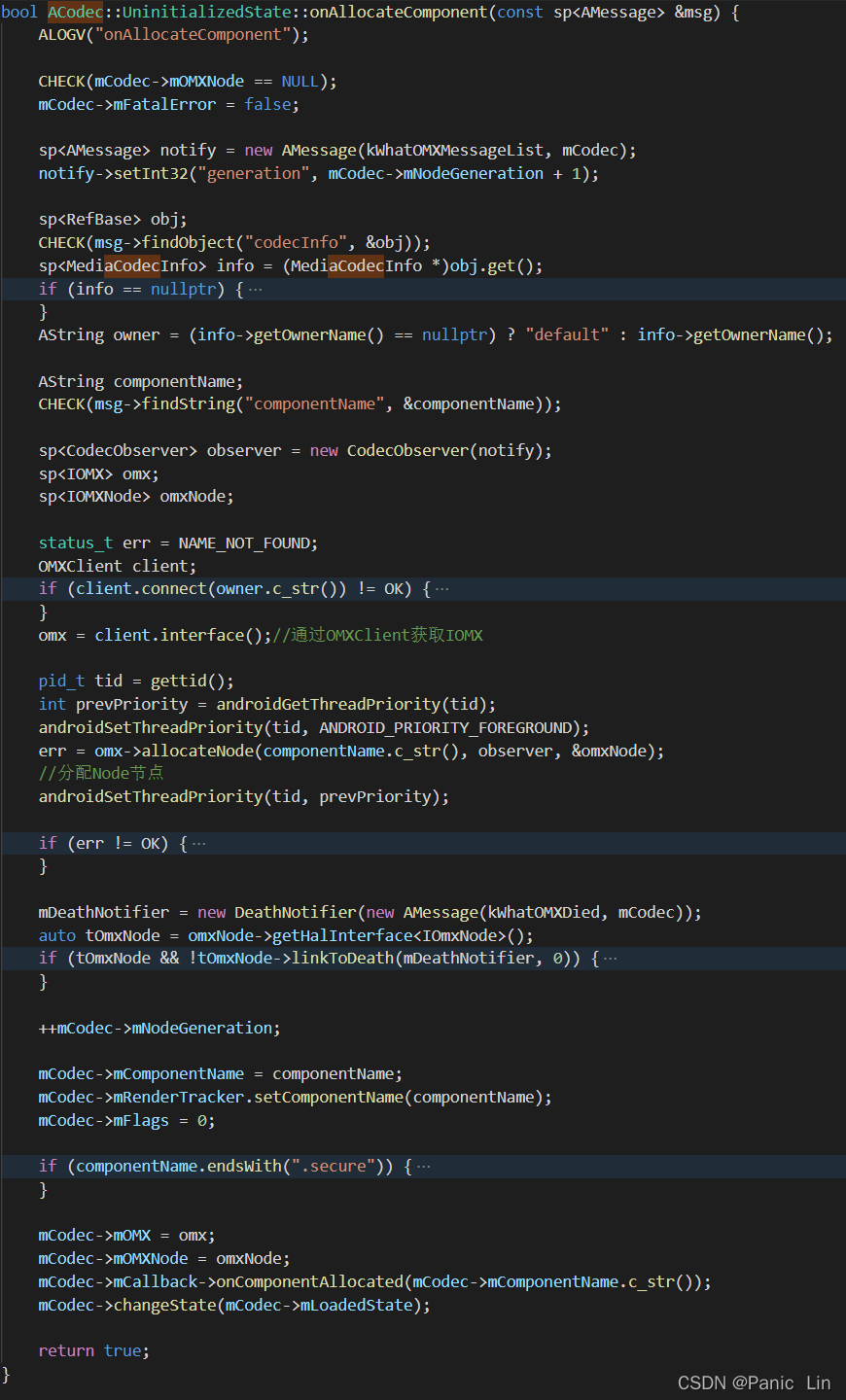Click 'mCodec->mComponentName = componentName;' line
This screenshot has height=1400, width=846.
click(221, 1074)
